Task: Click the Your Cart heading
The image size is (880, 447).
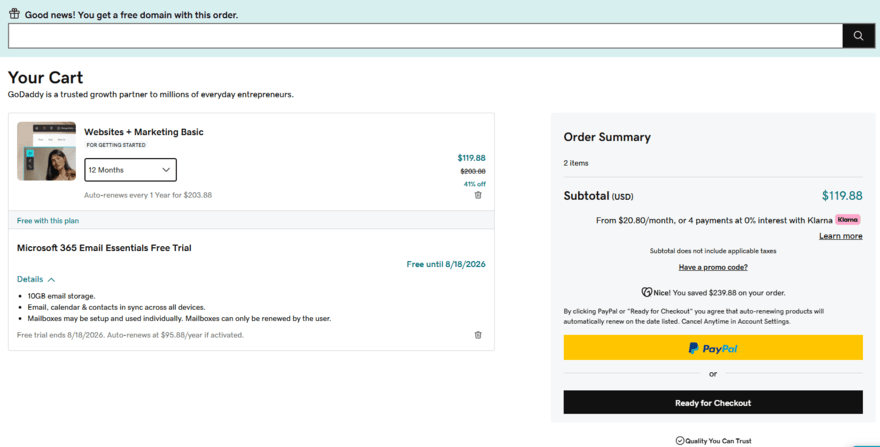Action: pos(45,77)
